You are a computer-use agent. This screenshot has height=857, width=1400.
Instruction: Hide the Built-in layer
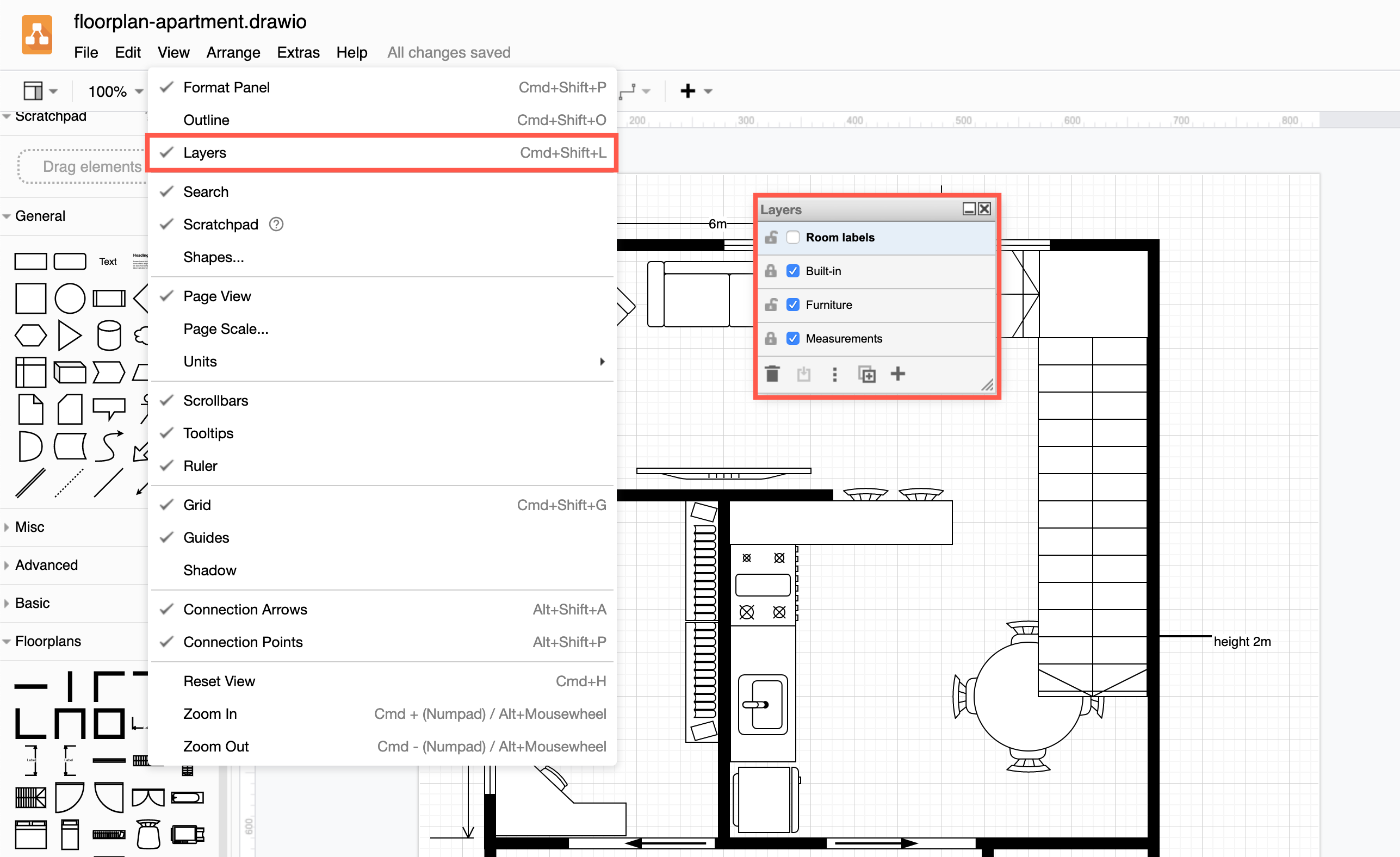(x=793, y=271)
